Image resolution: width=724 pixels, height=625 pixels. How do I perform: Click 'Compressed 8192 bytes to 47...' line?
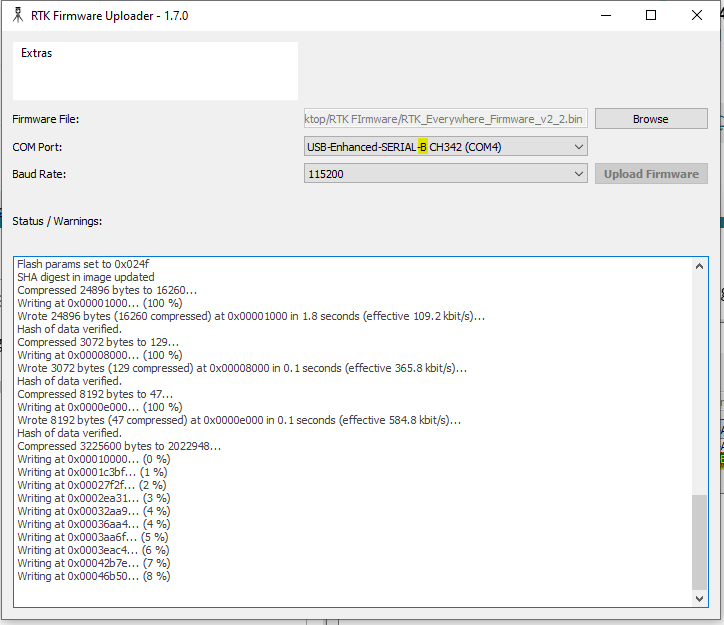tap(95, 394)
